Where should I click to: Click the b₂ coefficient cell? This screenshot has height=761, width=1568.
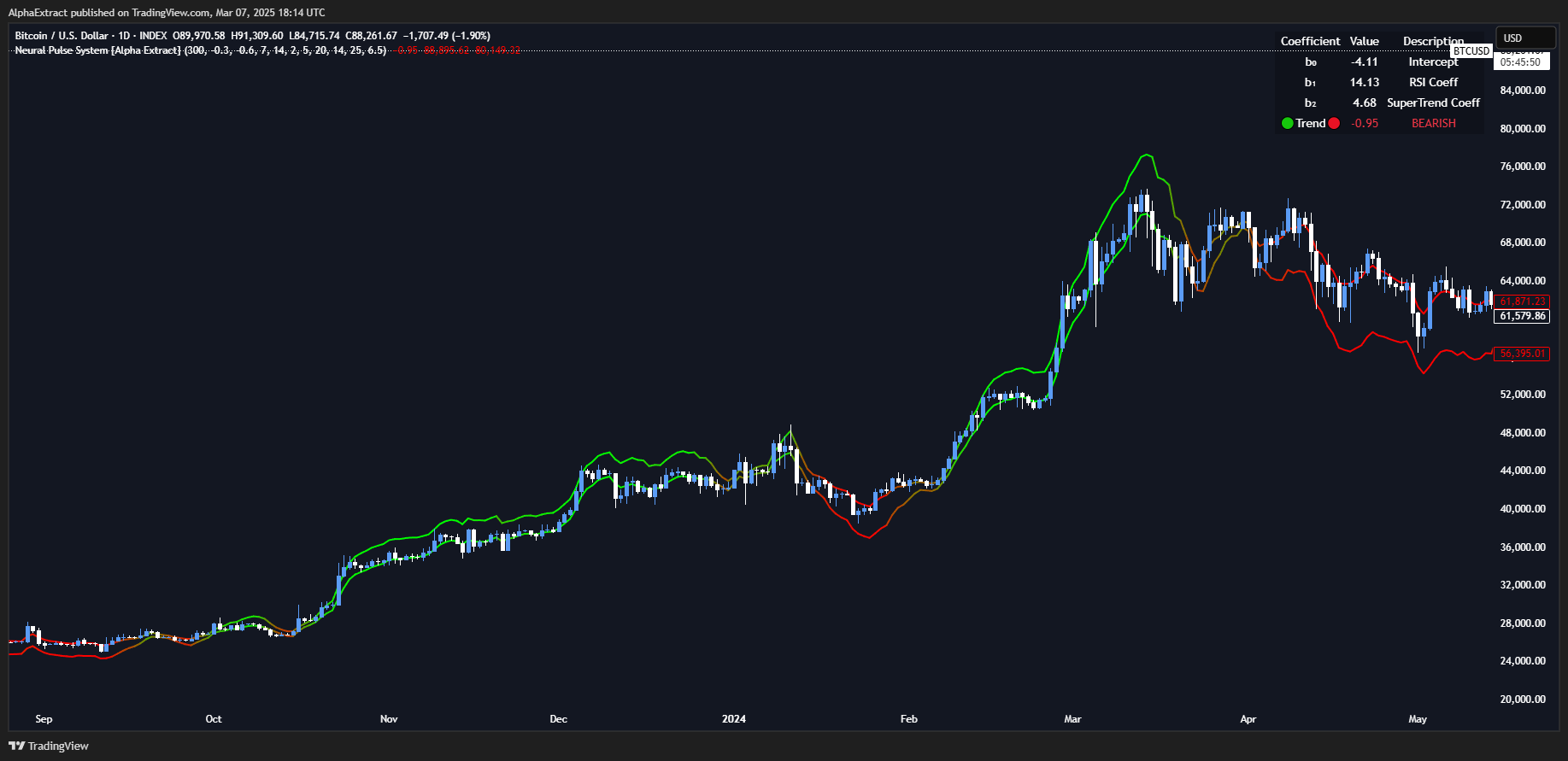pyautogui.click(x=1311, y=102)
